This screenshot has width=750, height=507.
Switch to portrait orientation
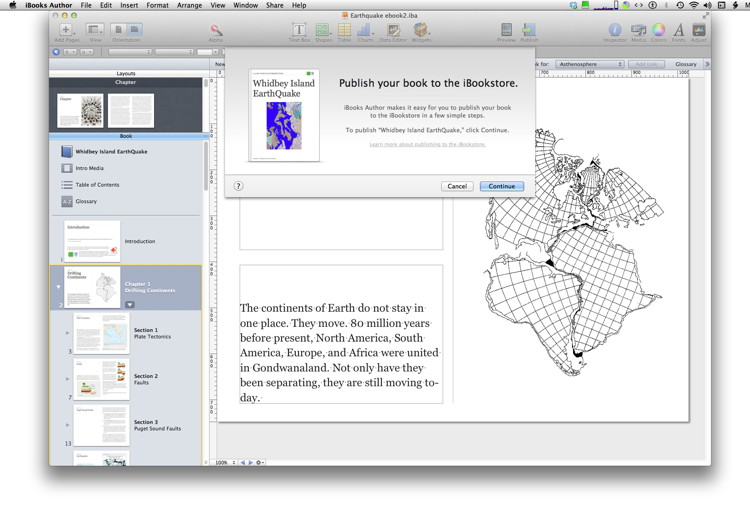coord(119,30)
